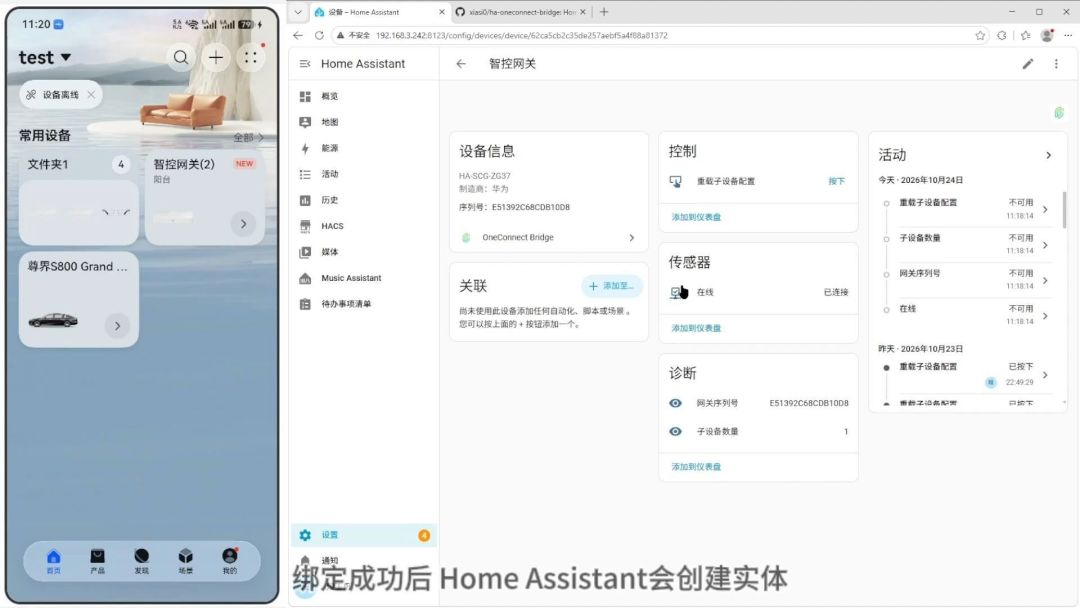Tap the plus add icon in the phone app

[x=216, y=58]
